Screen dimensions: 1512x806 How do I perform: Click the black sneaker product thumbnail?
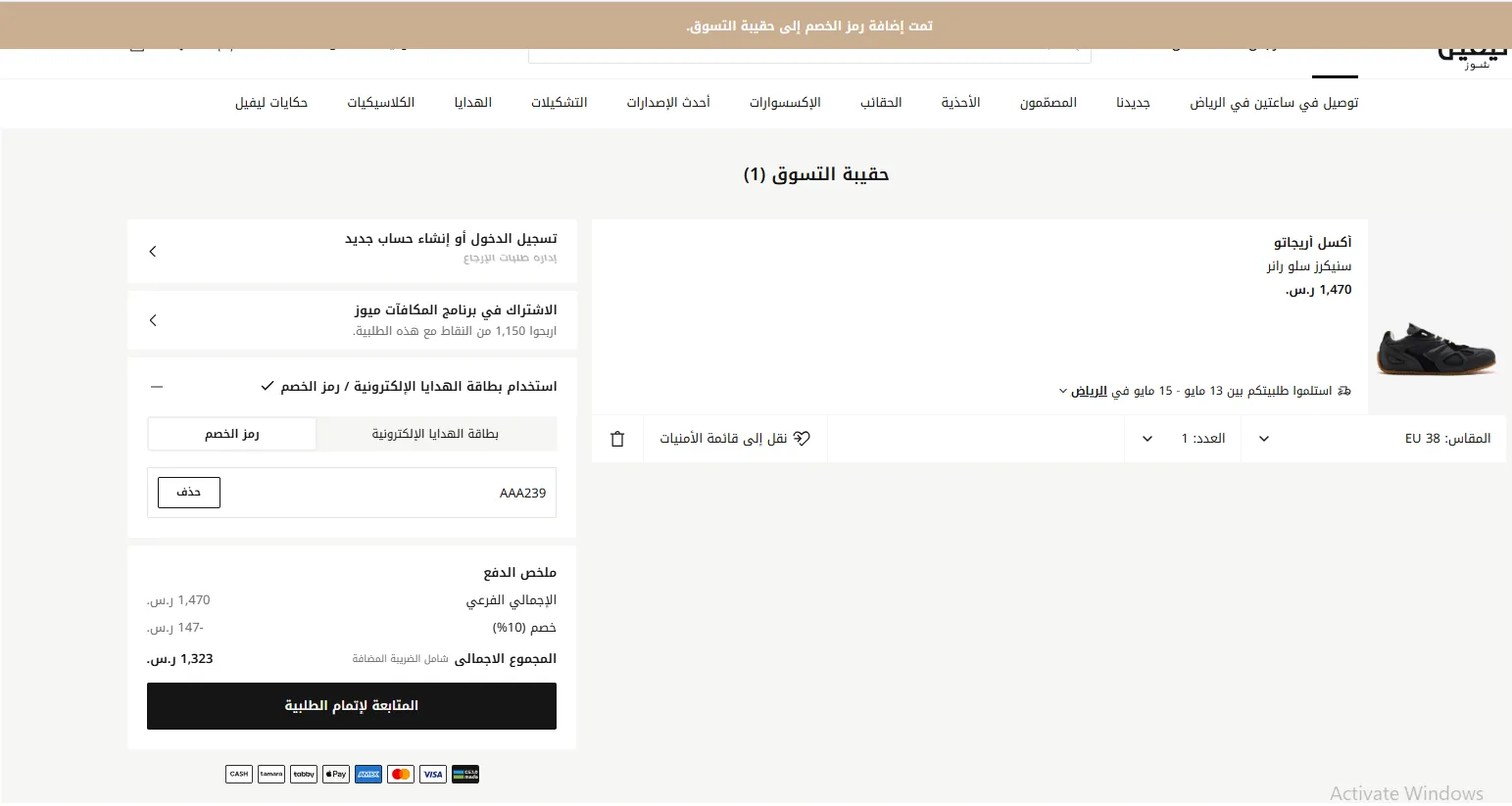coord(1438,349)
